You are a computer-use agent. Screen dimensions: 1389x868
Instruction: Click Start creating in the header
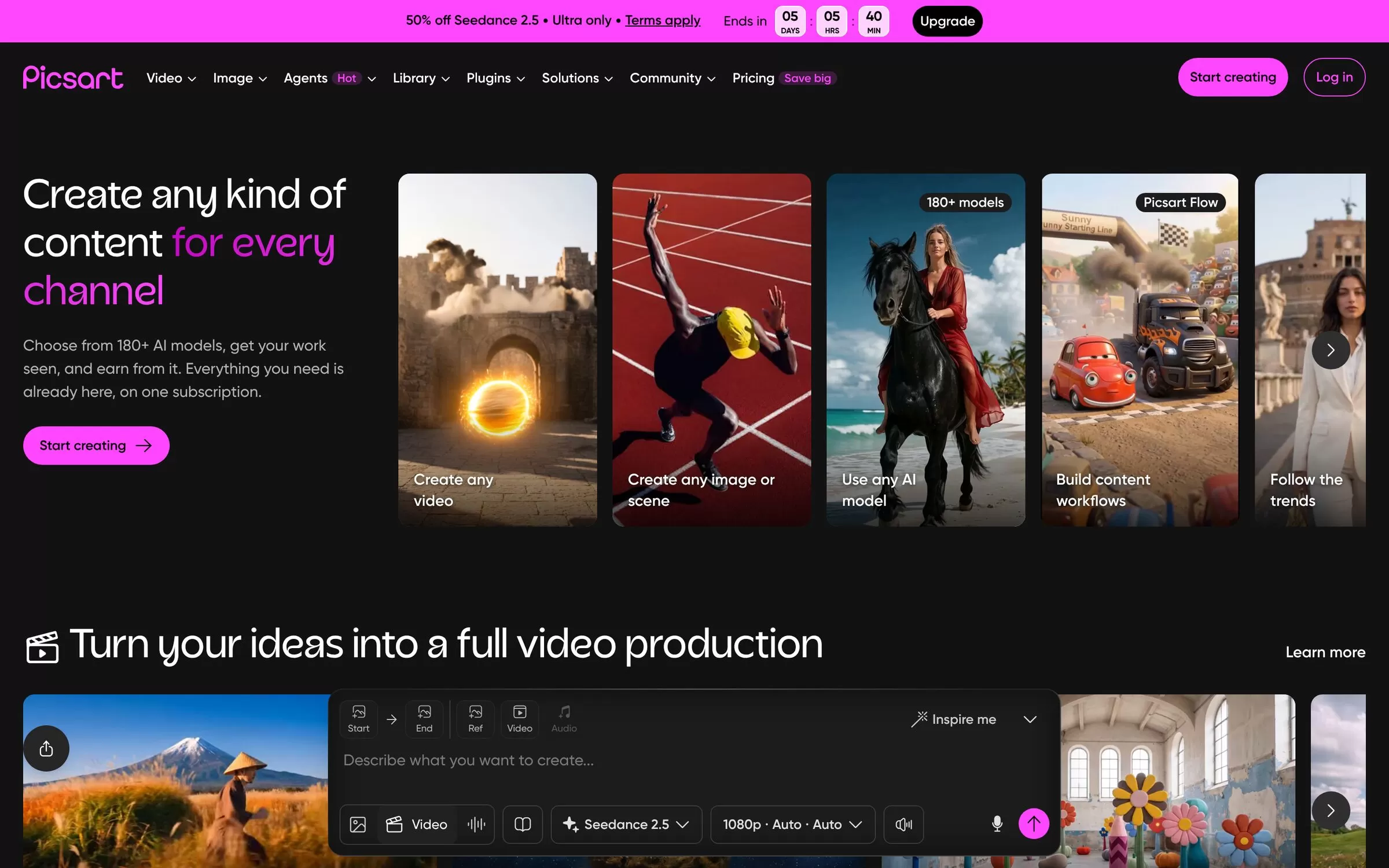pyautogui.click(x=1233, y=77)
